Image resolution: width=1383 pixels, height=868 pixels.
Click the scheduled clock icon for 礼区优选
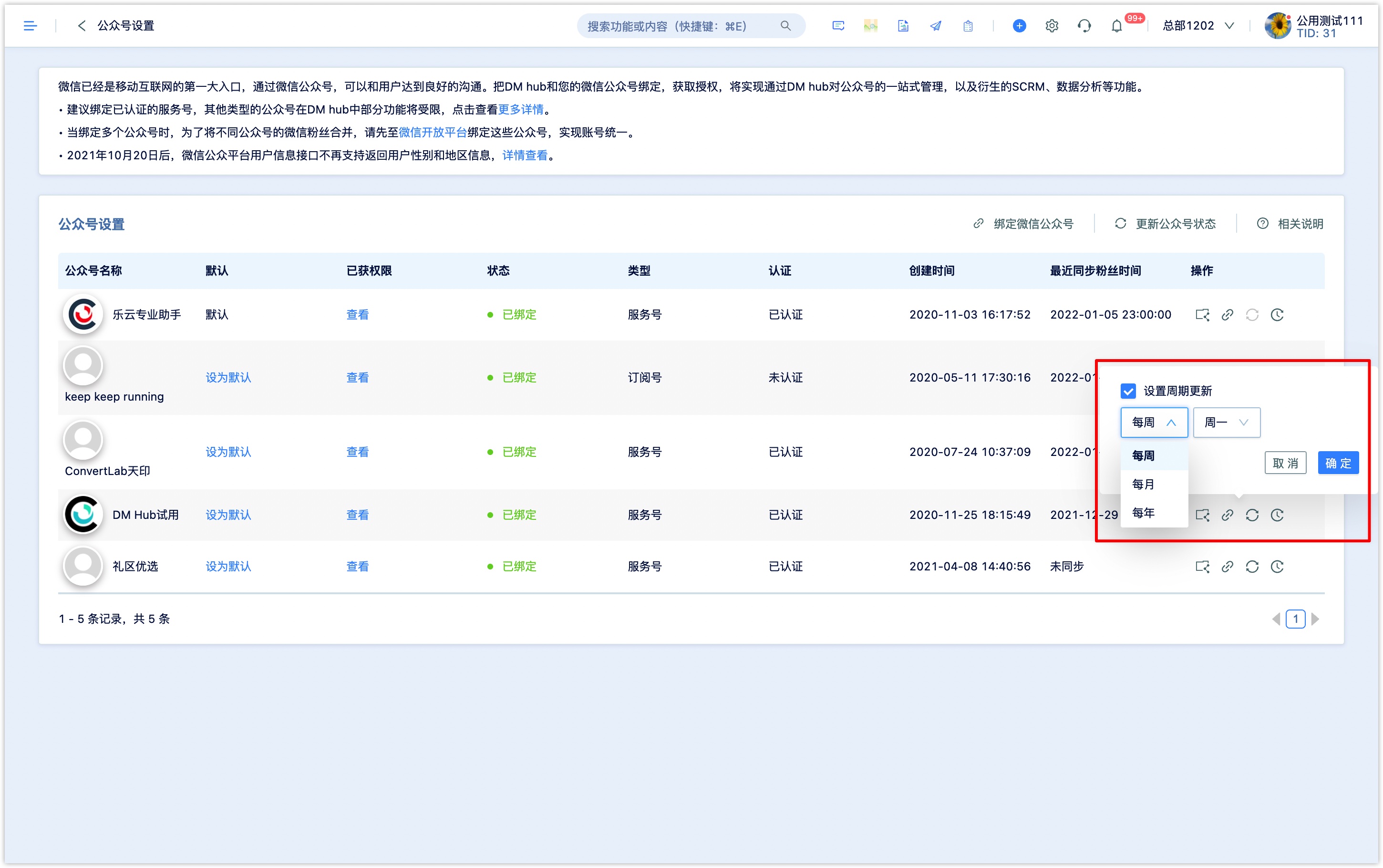pos(1277,567)
